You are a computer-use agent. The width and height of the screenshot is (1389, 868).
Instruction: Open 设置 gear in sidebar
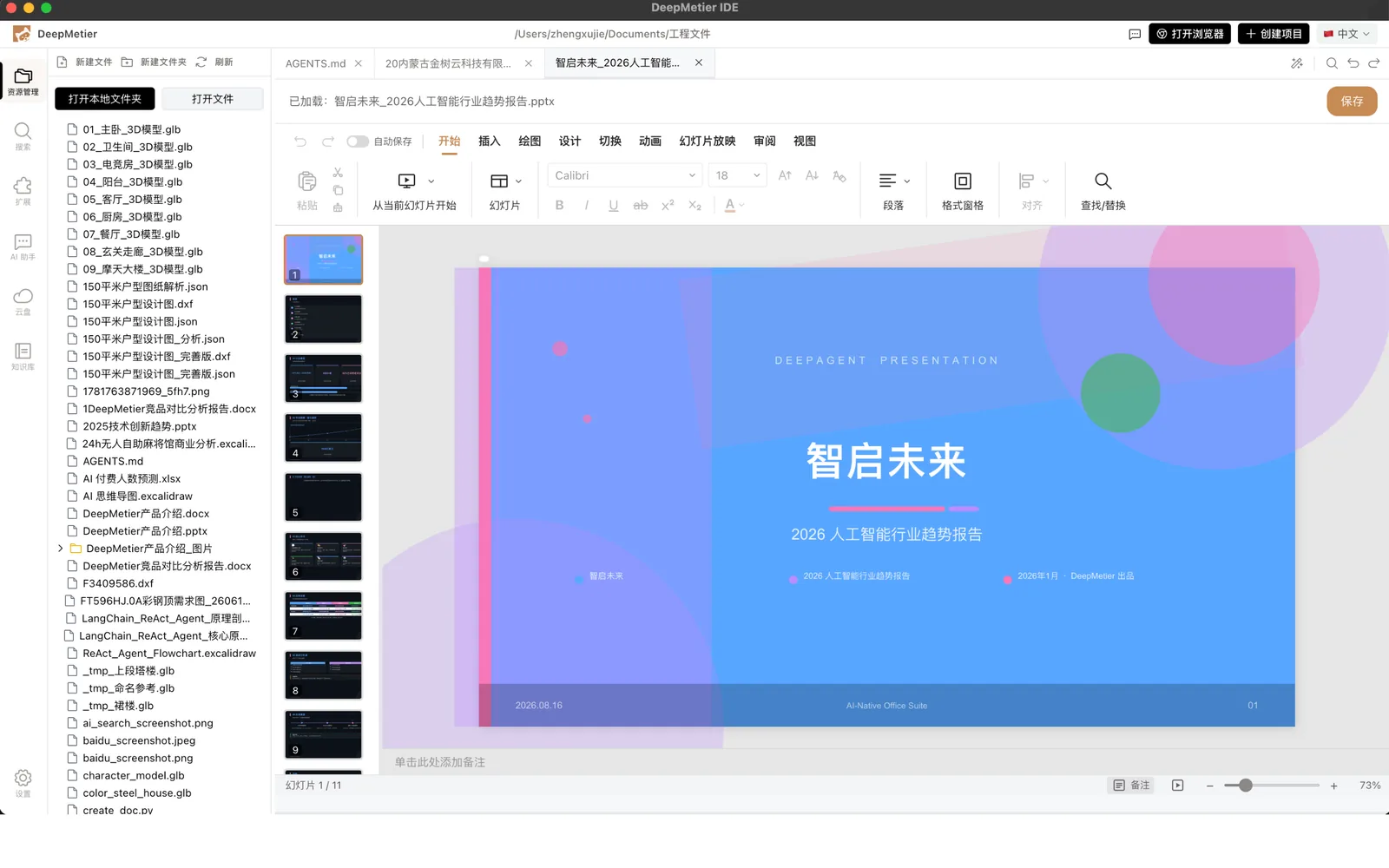tap(23, 782)
